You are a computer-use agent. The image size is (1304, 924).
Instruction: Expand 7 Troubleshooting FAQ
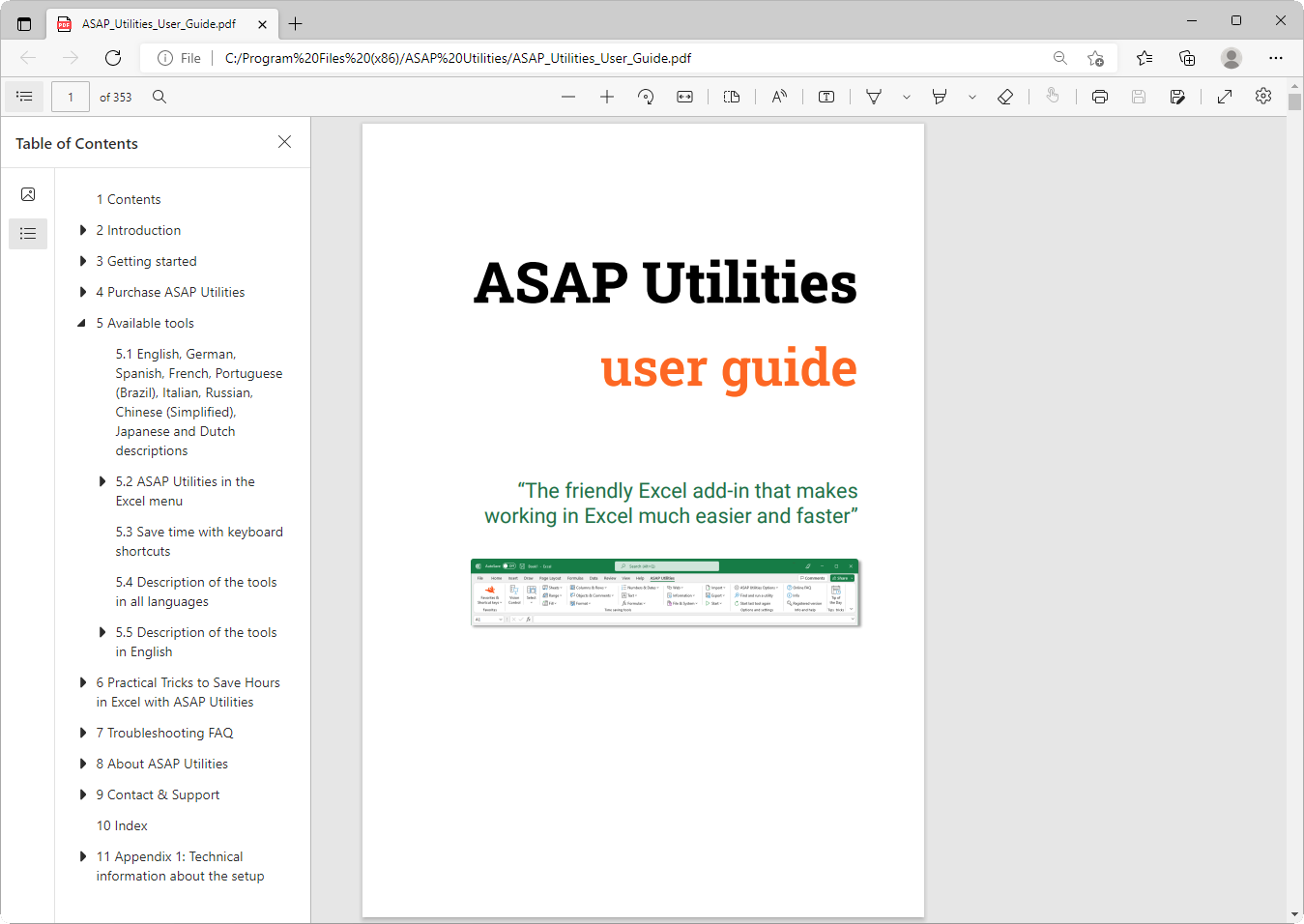[83, 733]
